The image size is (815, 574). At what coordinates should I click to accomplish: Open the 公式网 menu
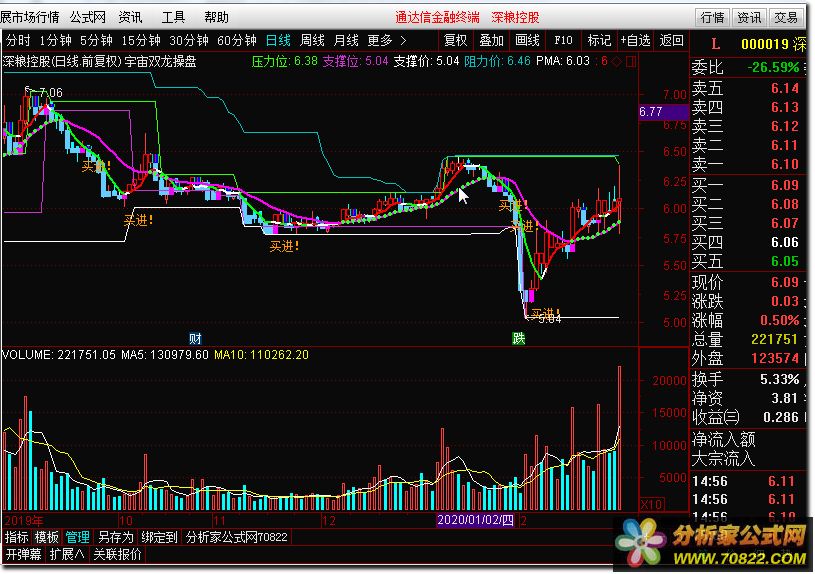tap(87, 17)
